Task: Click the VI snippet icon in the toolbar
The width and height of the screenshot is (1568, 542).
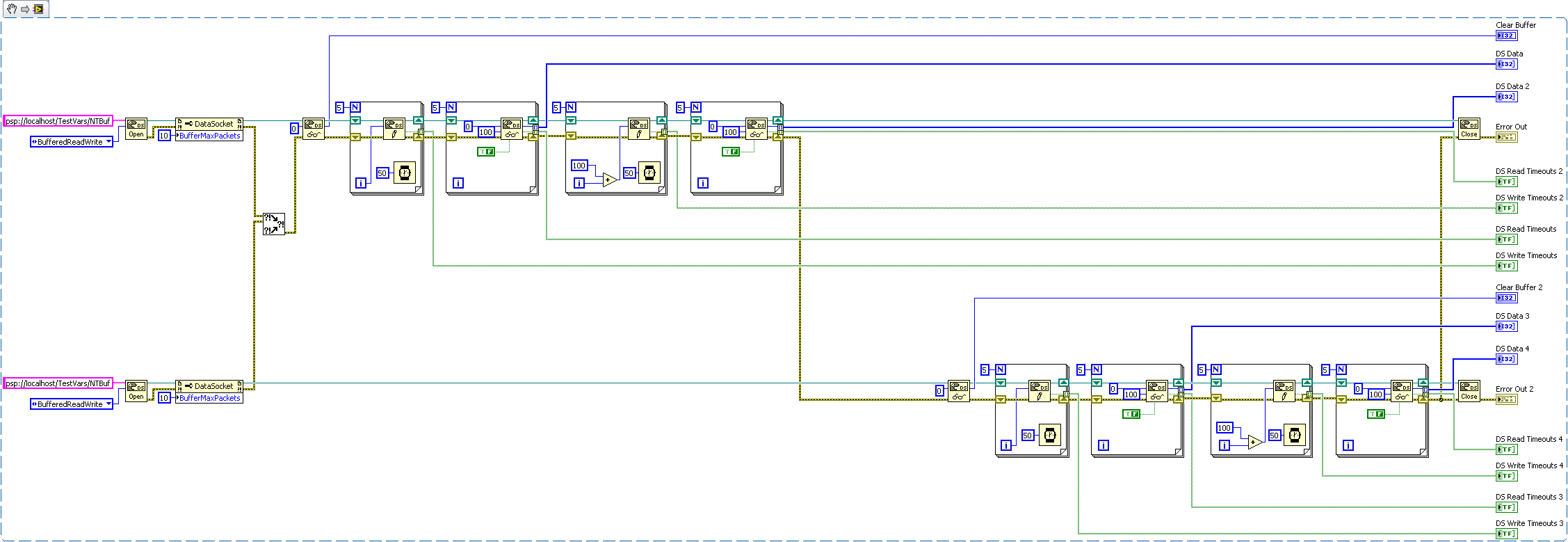Action: (x=38, y=9)
